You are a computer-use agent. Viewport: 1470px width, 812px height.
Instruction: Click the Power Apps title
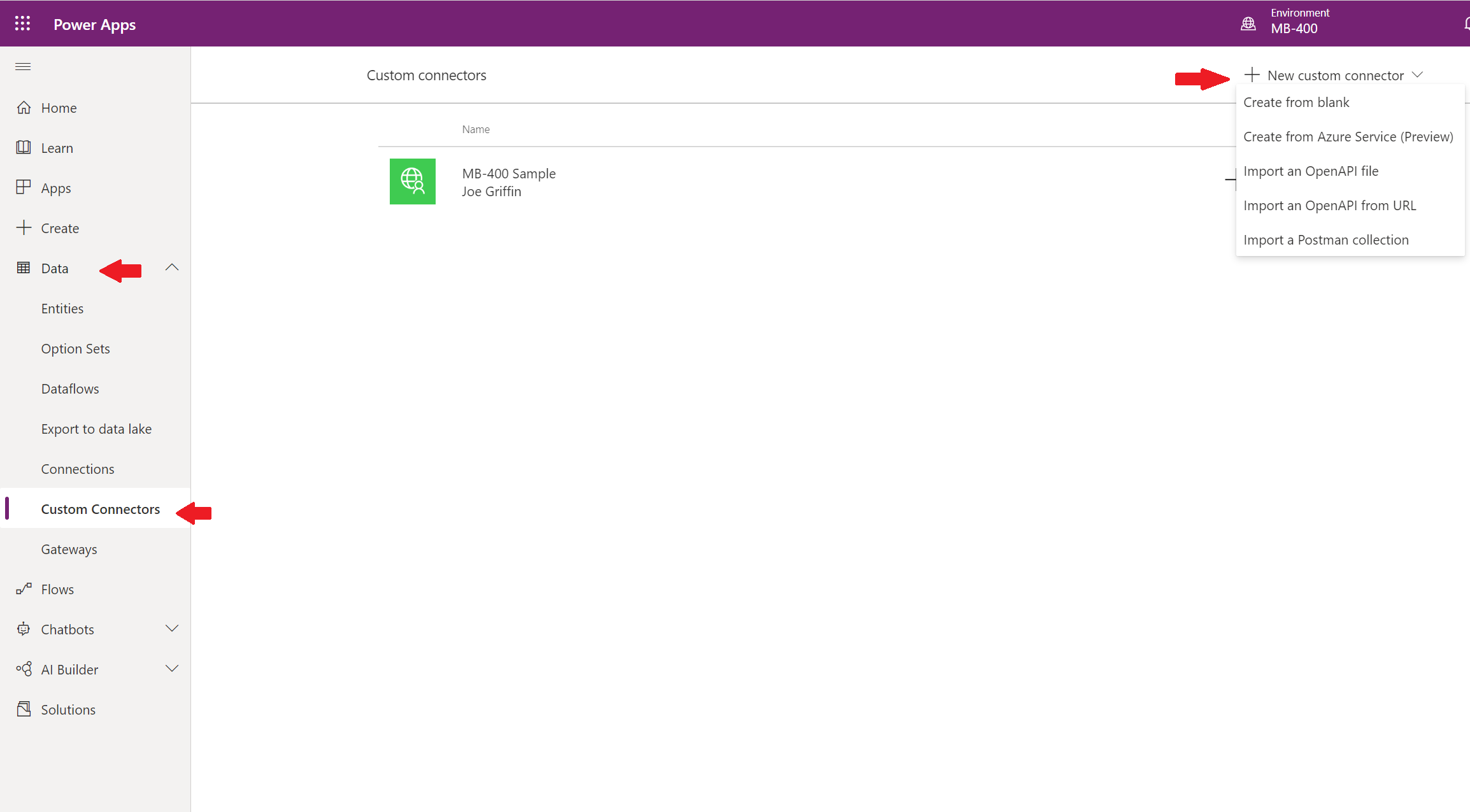(95, 25)
